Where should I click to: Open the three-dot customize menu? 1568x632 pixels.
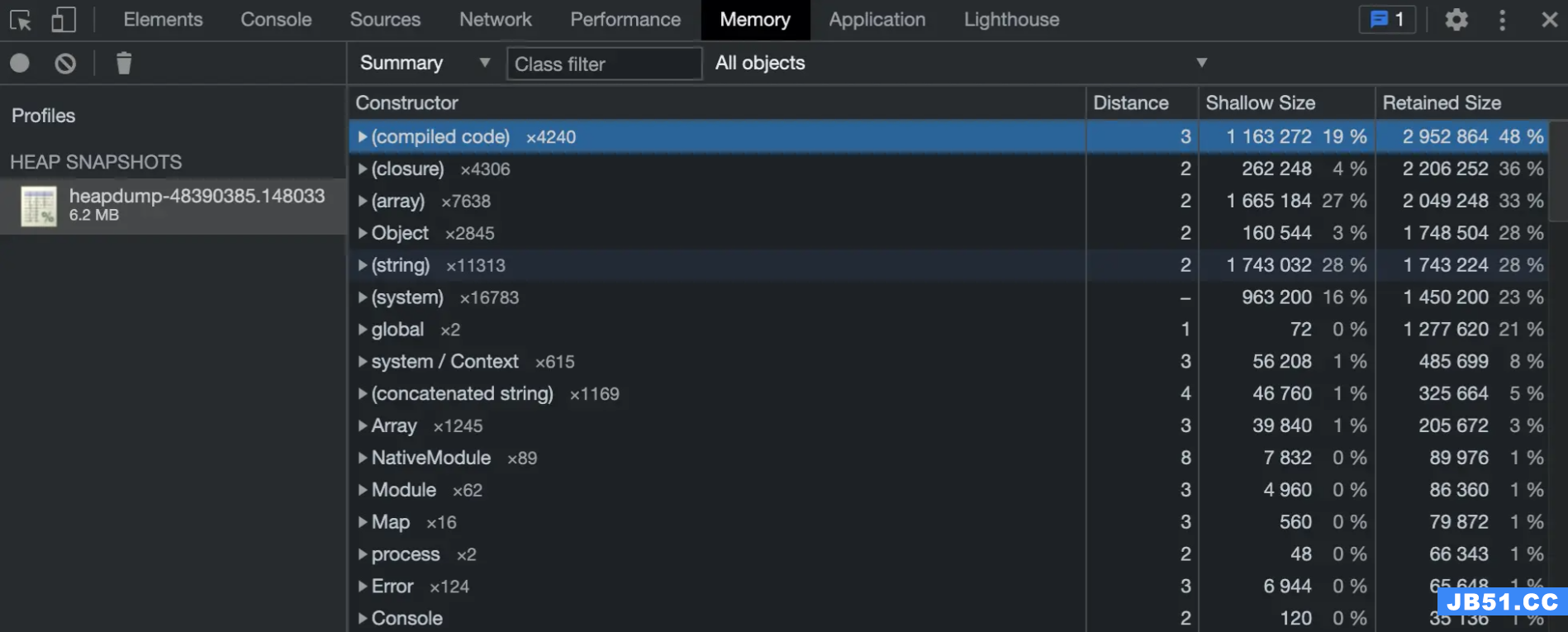coord(1502,20)
